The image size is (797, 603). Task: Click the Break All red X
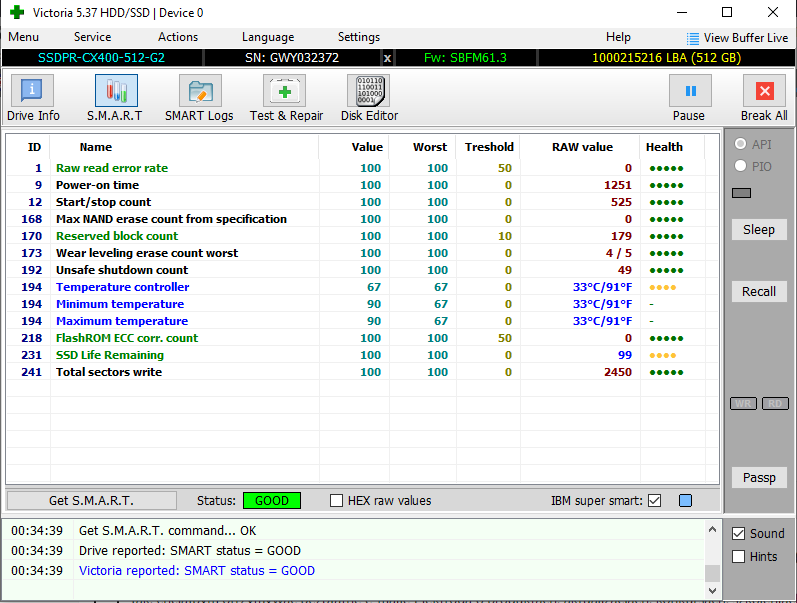click(764, 91)
